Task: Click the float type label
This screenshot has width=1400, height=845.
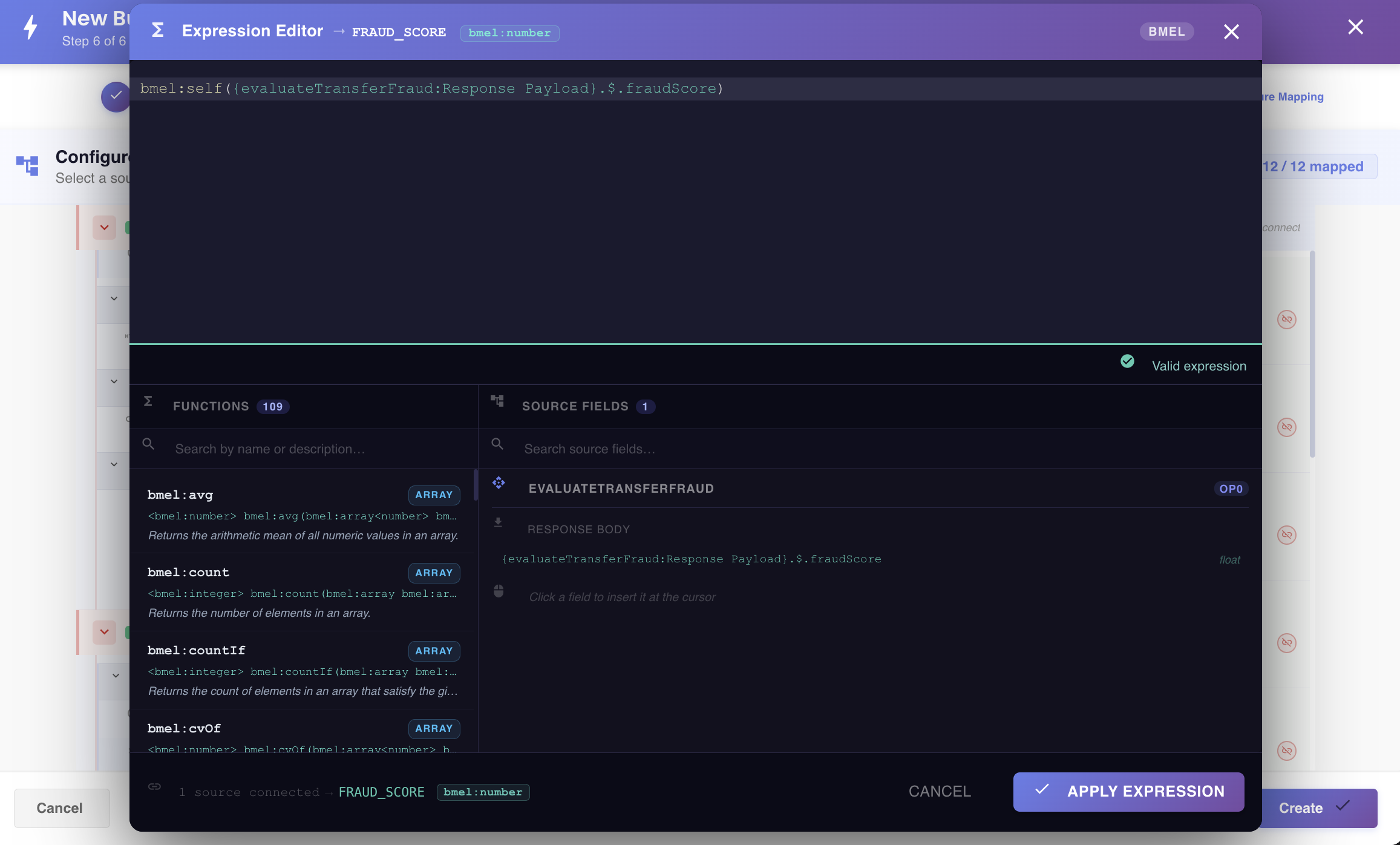Action: [x=1229, y=560]
